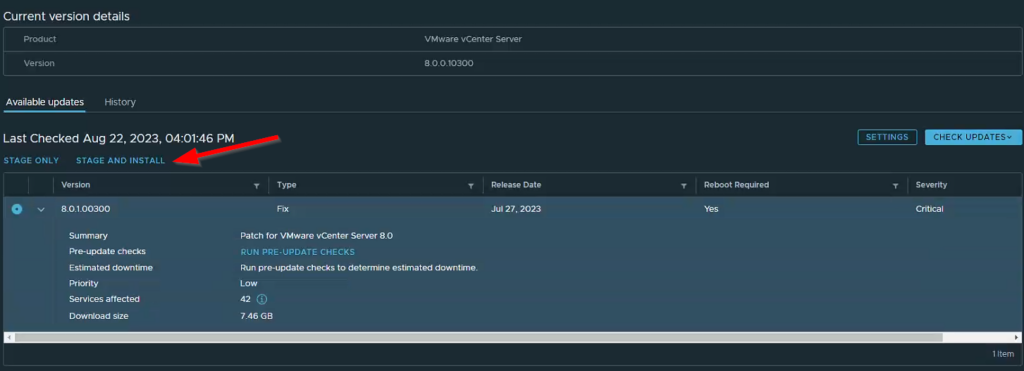
Task: Open the Version column filter icon
Action: [257, 186]
